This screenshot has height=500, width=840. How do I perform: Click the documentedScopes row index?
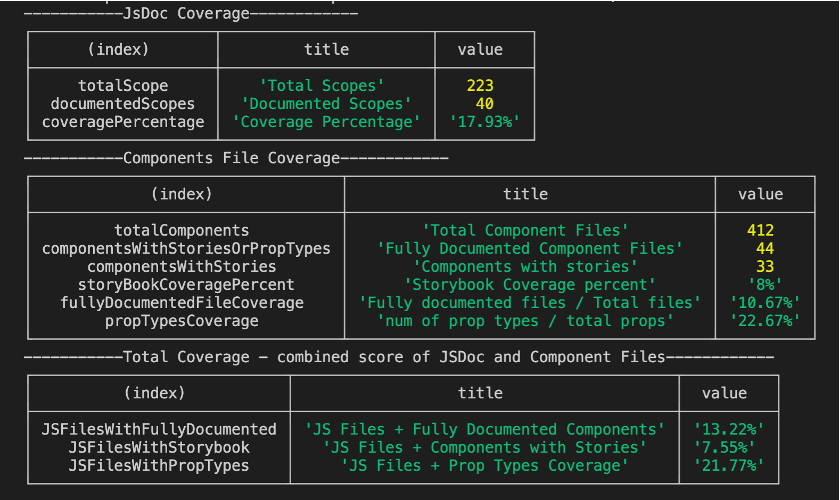(123, 104)
